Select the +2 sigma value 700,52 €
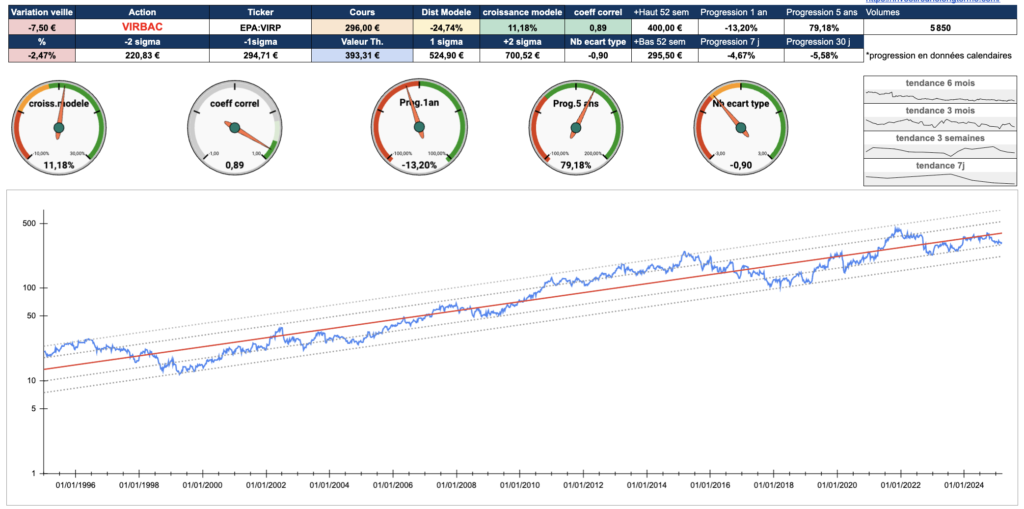 (521, 56)
